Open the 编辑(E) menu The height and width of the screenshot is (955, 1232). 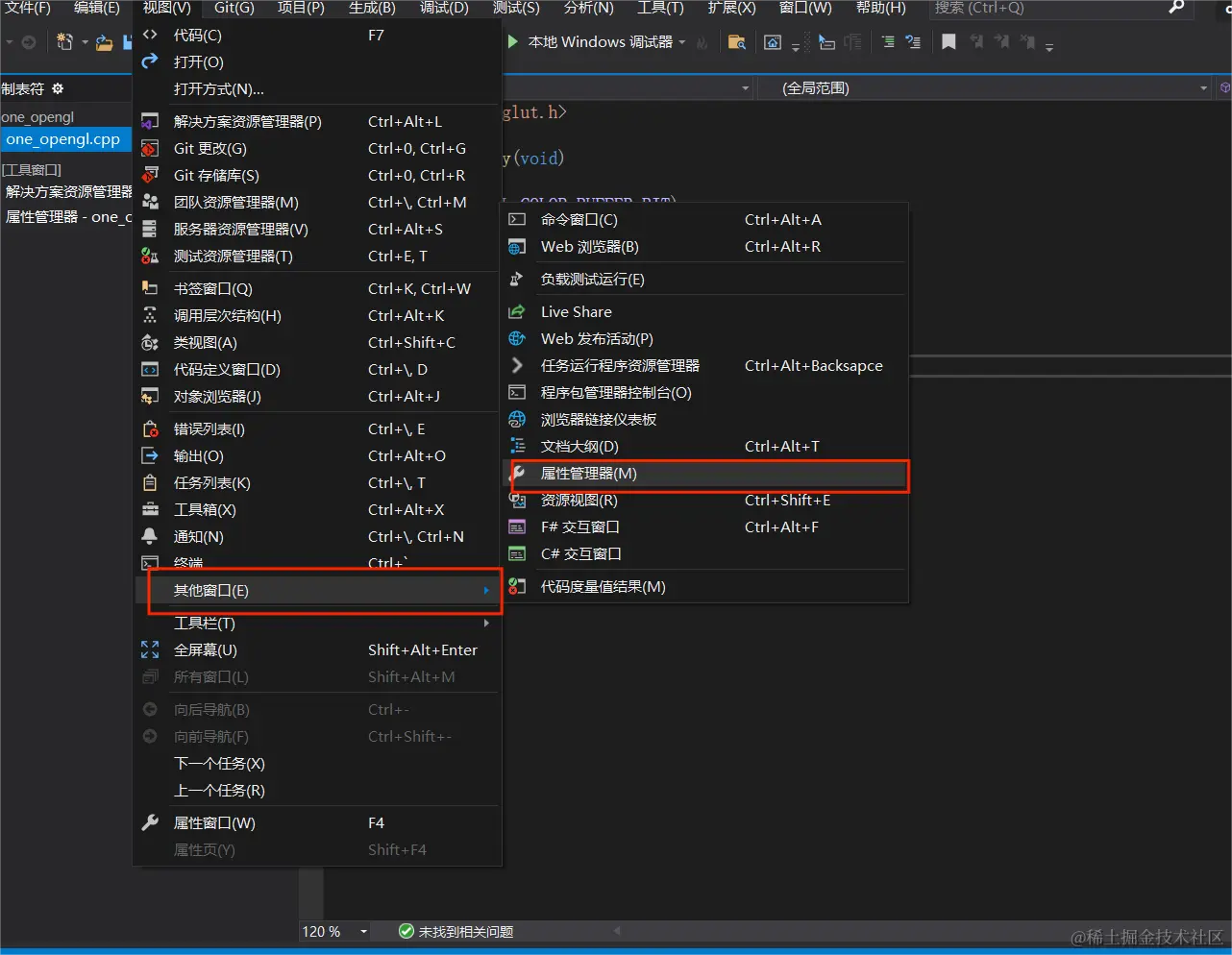tap(97, 8)
